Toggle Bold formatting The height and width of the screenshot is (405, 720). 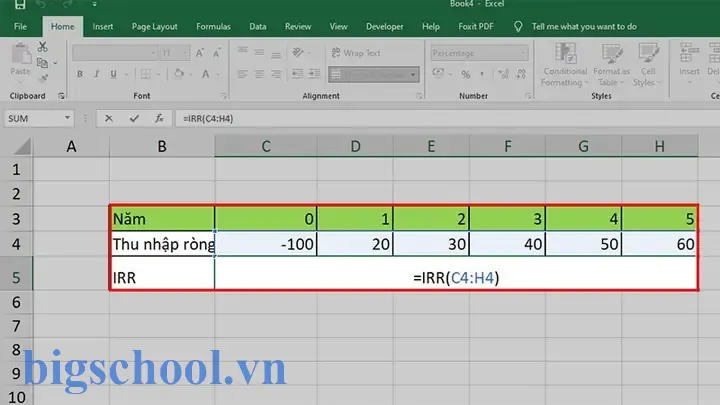click(x=80, y=74)
